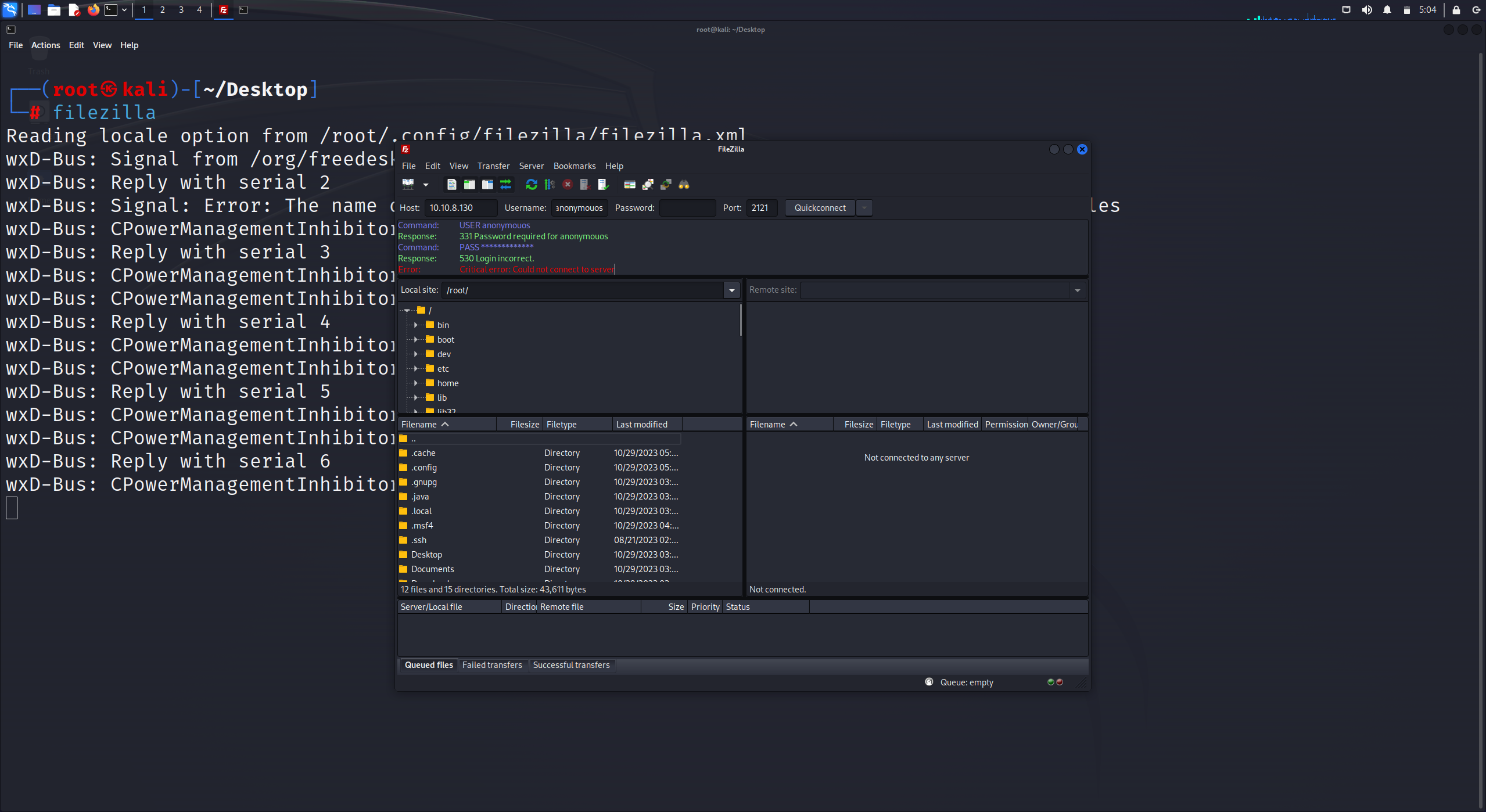This screenshot has width=1486, height=812.
Task: Open Firefox from the top panel
Action: pyautogui.click(x=93, y=10)
